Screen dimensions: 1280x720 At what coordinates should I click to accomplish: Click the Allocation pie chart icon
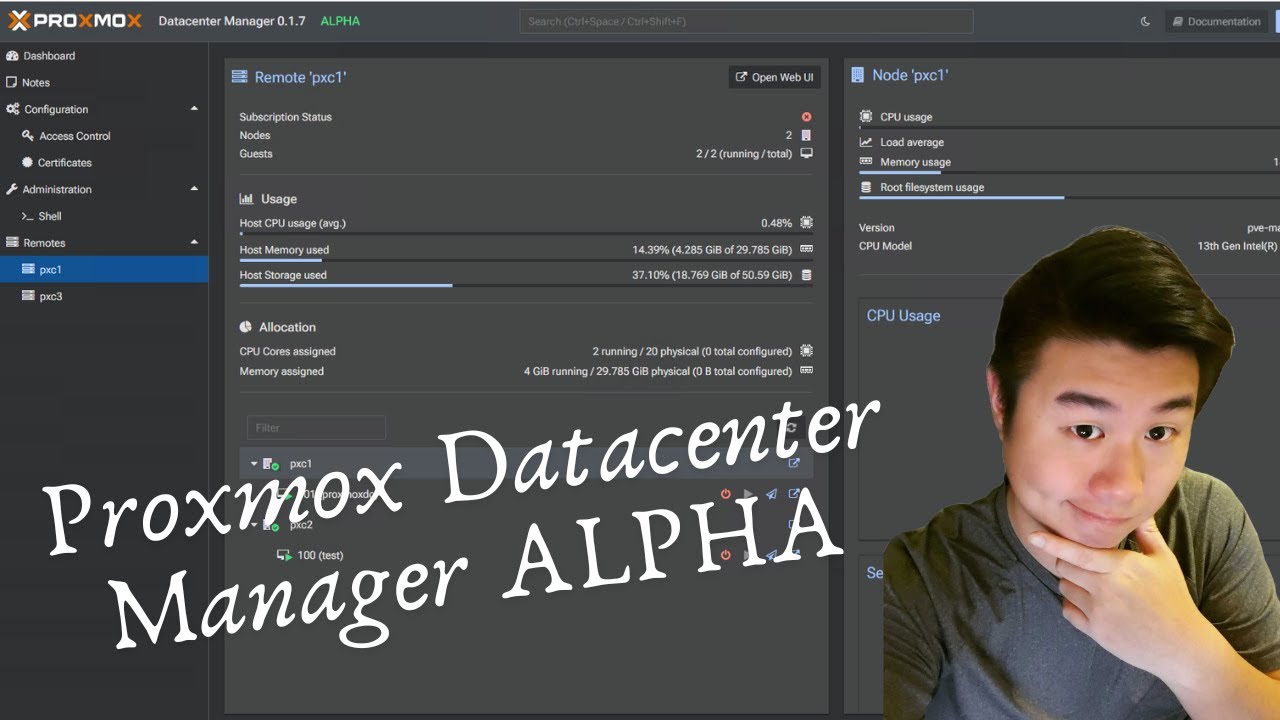click(x=246, y=327)
